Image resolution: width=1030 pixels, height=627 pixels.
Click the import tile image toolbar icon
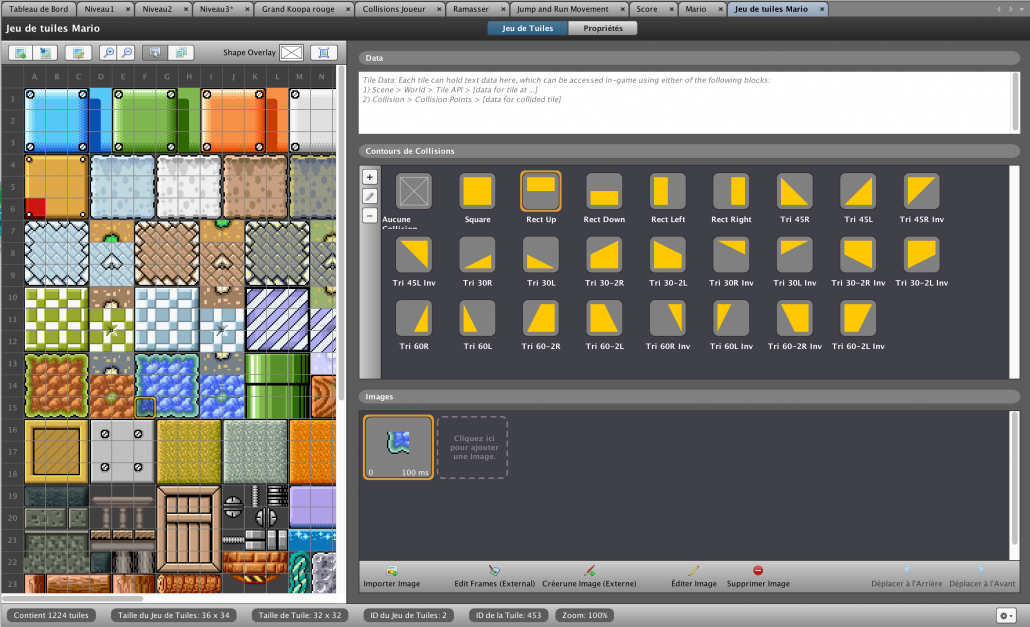pyautogui.click(x=45, y=53)
